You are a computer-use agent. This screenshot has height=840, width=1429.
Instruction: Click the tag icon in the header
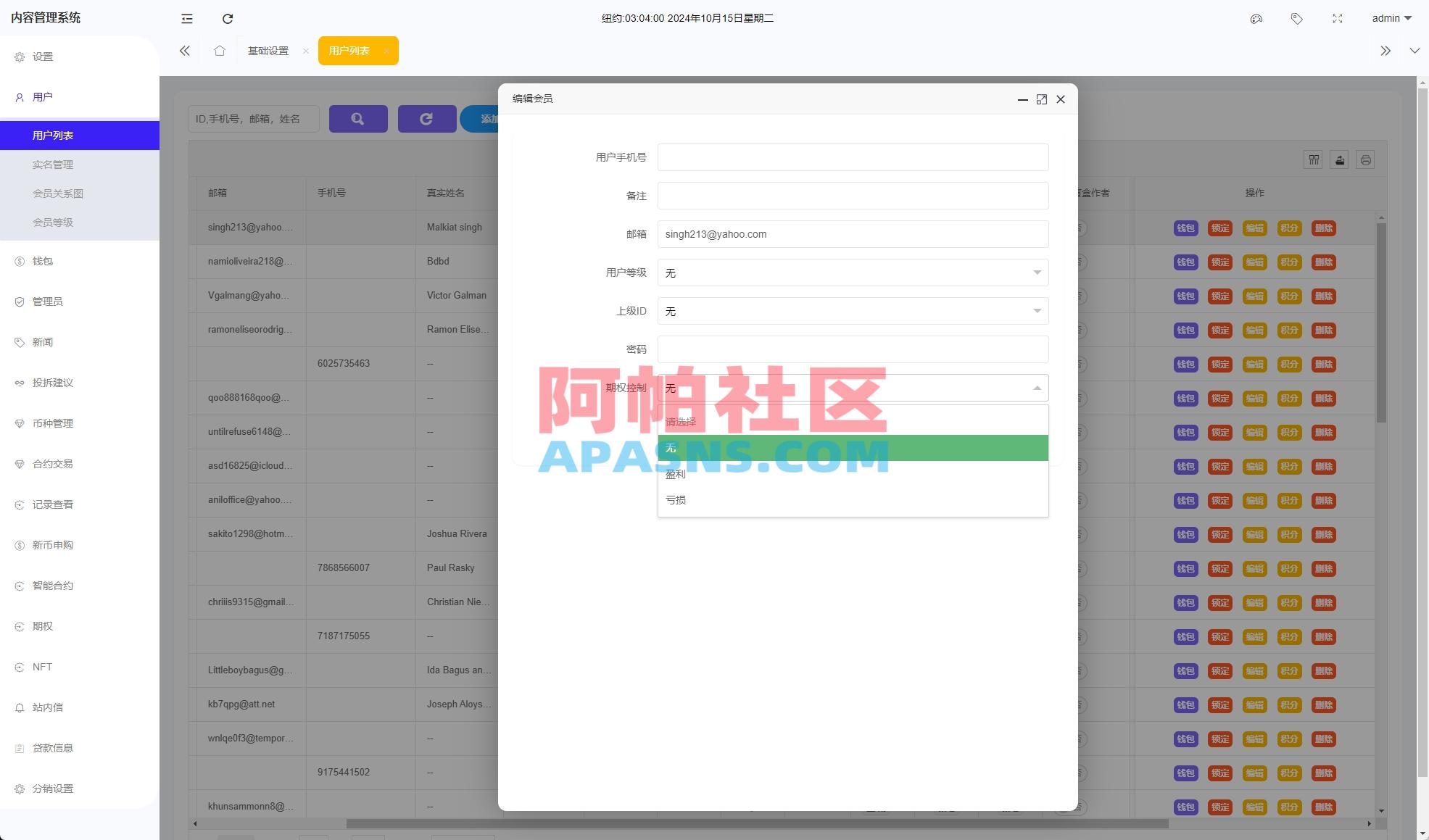coord(1296,18)
